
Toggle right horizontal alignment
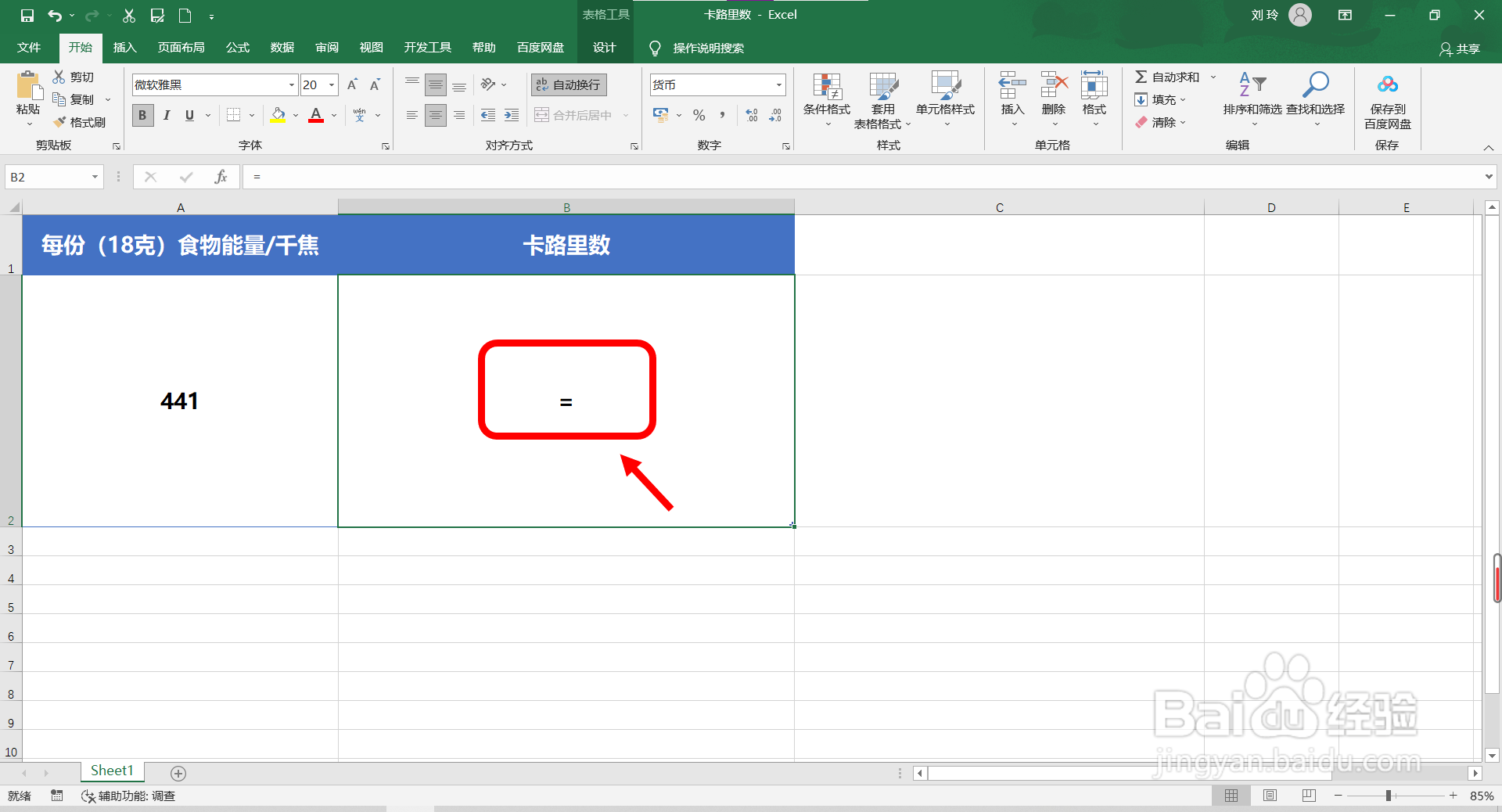(x=459, y=115)
